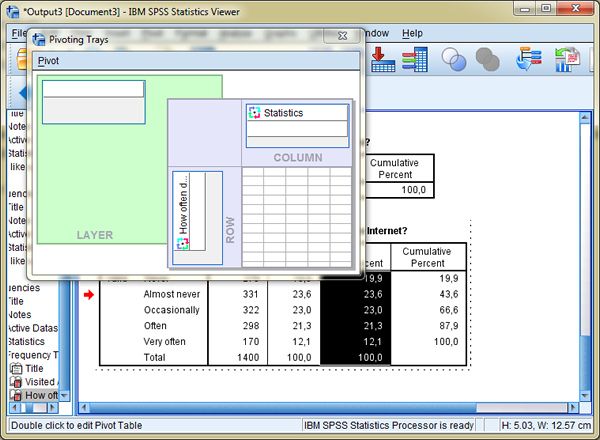
Task: Click the 'Total' row label
Action: click(x=155, y=357)
